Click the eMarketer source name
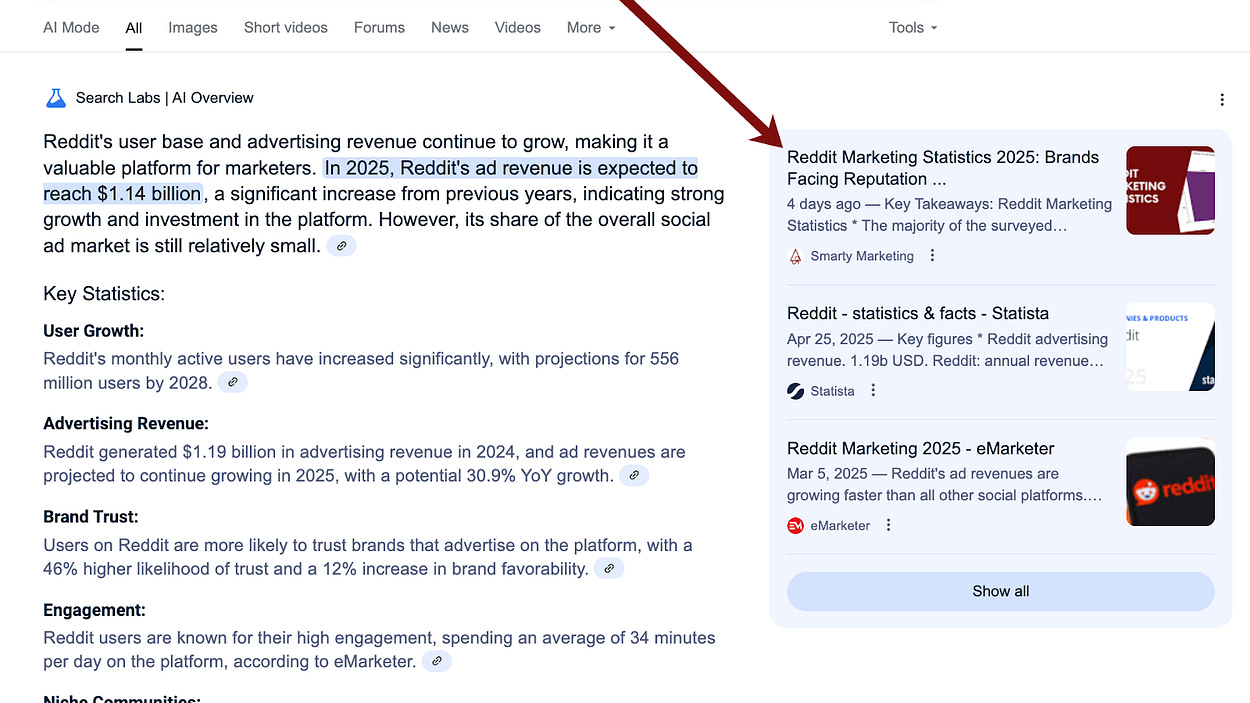Screen dimensions: 1250x703 point(840,526)
